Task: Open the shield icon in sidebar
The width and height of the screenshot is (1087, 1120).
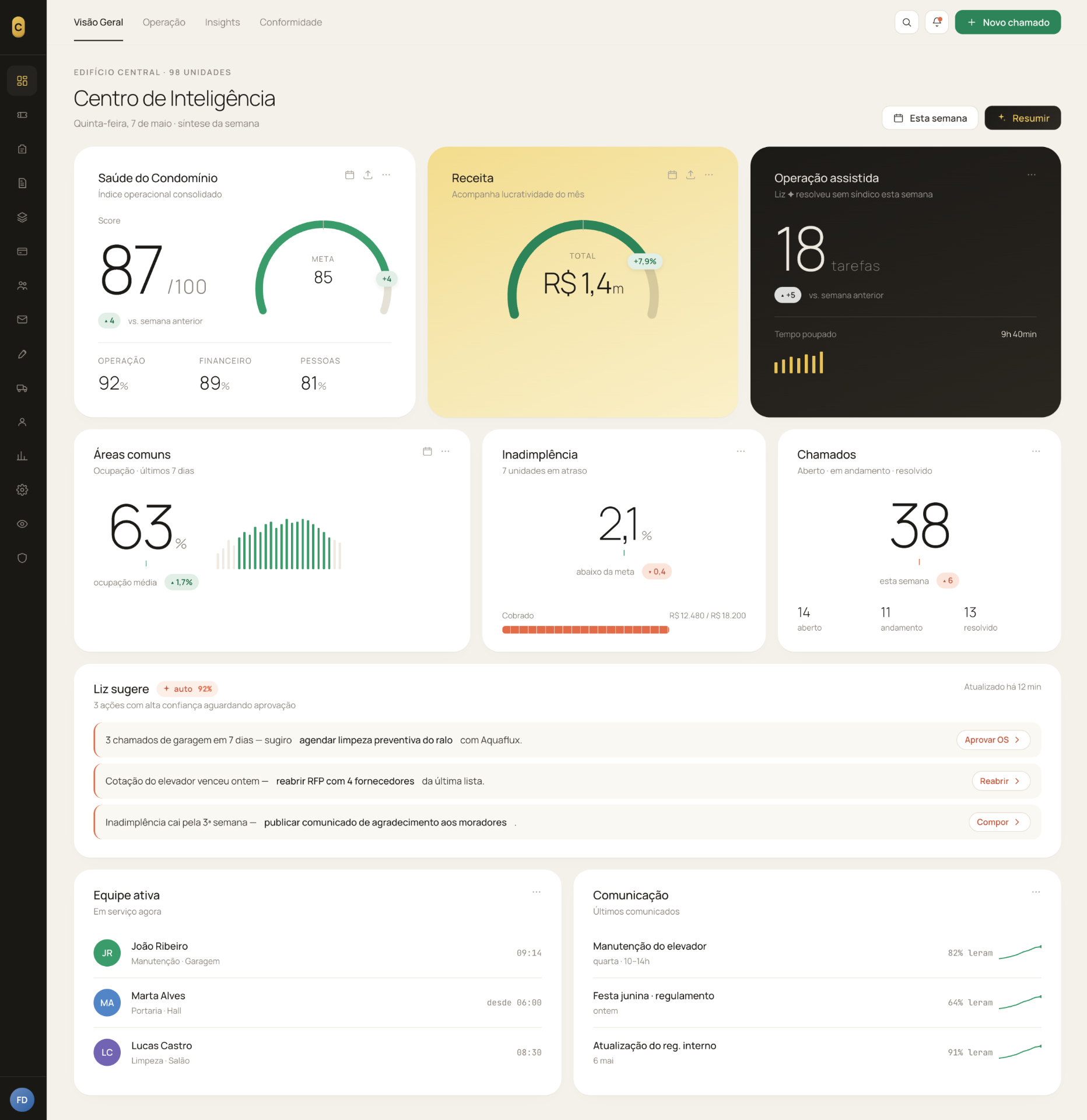Action: pos(22,558)
